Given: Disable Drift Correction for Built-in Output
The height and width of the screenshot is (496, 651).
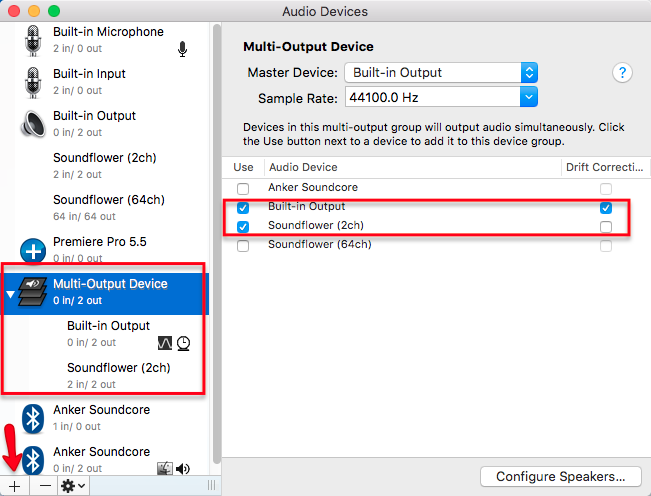Looking at the screenshot, I should click(606, 208).
